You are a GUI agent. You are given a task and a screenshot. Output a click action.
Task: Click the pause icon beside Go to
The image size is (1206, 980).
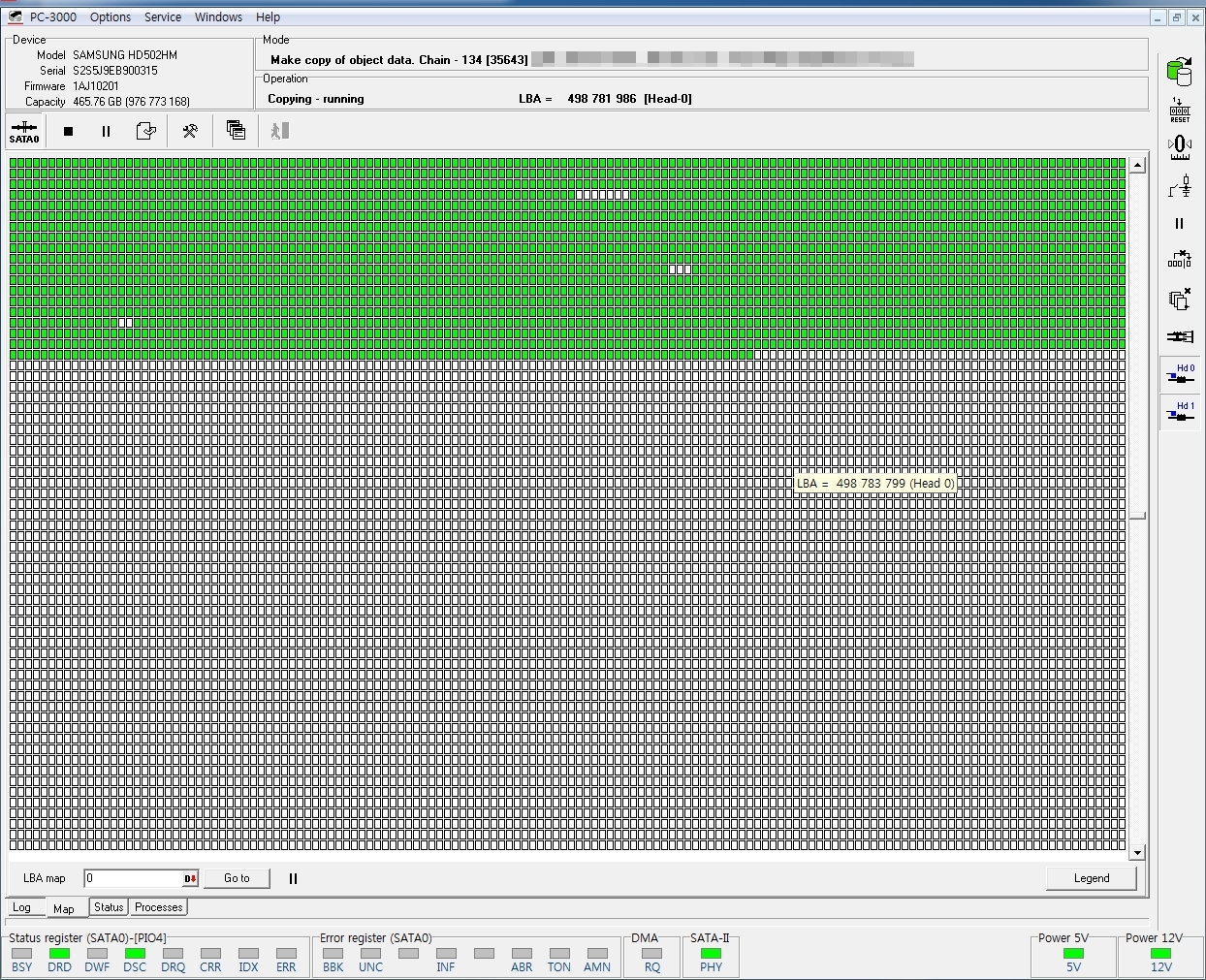(293, 878)
